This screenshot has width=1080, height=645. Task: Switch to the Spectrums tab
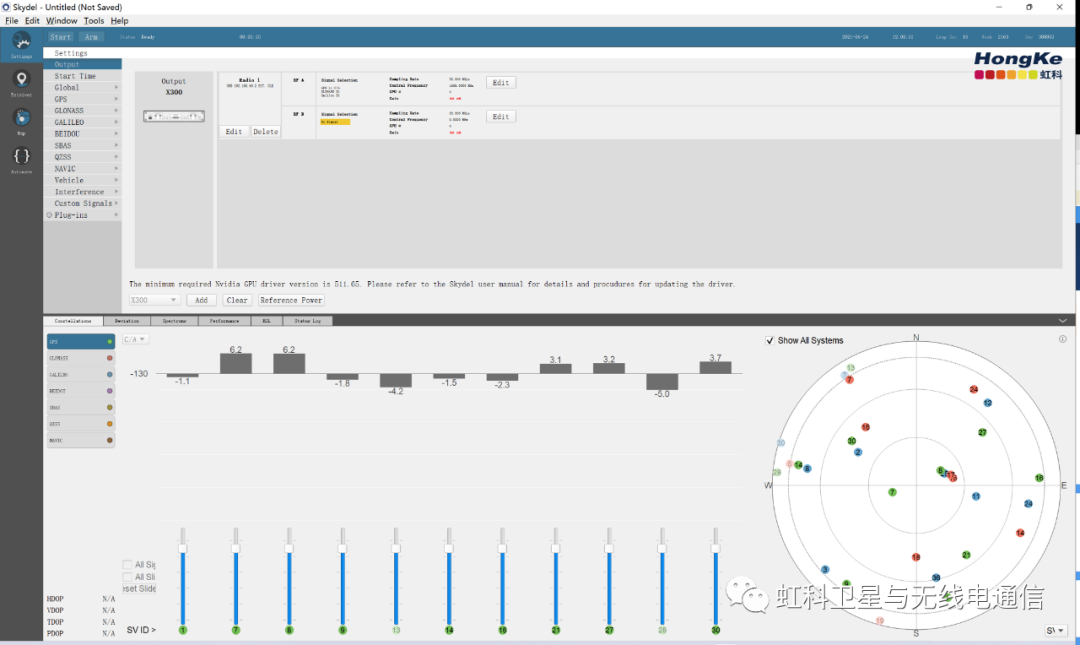[174, 321]
